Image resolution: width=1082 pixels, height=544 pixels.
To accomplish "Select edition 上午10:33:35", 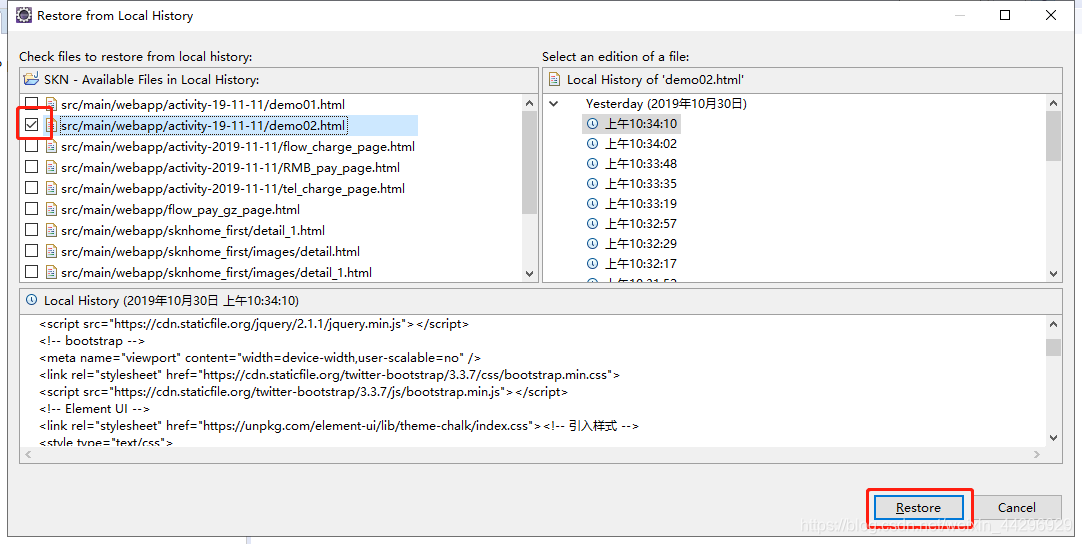I will pyautogui.click(x=641, y=184).
